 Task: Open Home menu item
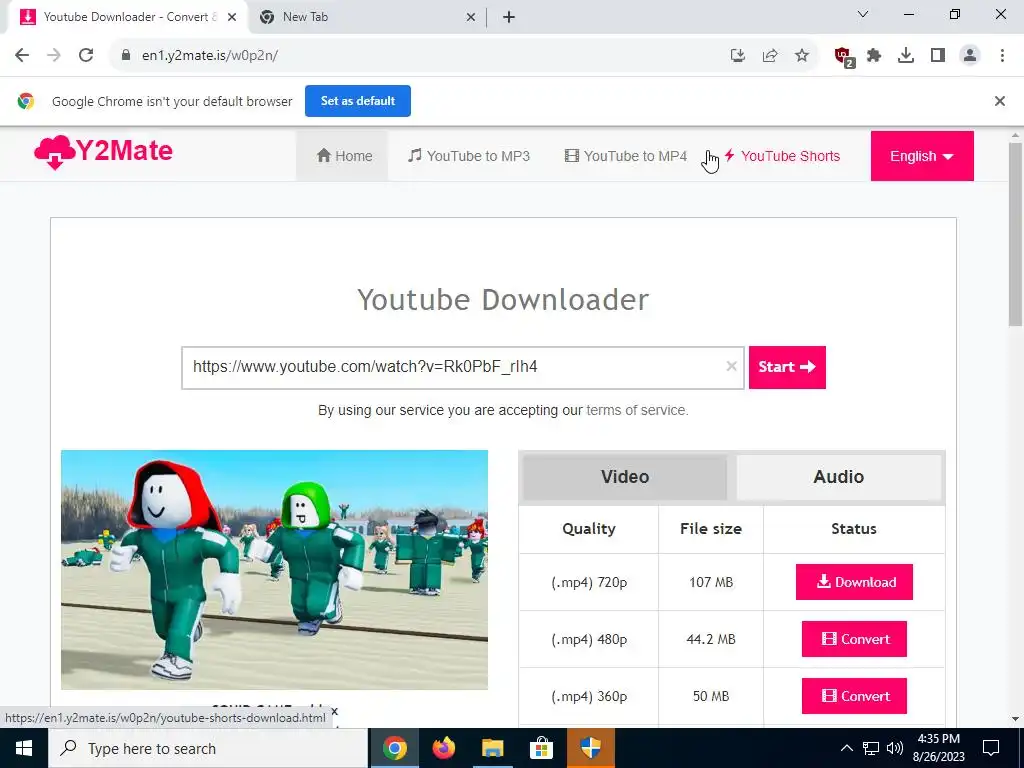tap(344, 156)
